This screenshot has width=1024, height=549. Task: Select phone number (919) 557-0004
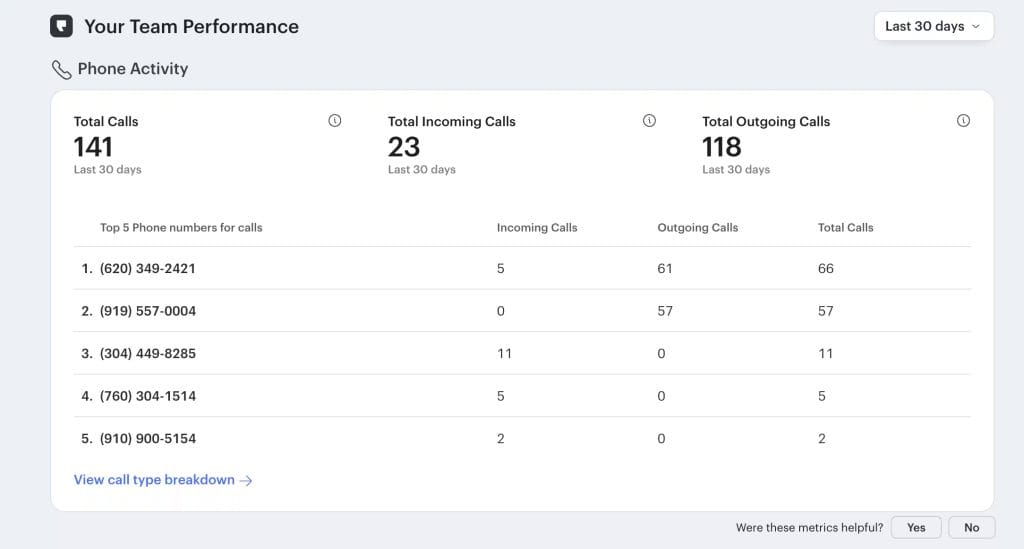coord(147,311)
